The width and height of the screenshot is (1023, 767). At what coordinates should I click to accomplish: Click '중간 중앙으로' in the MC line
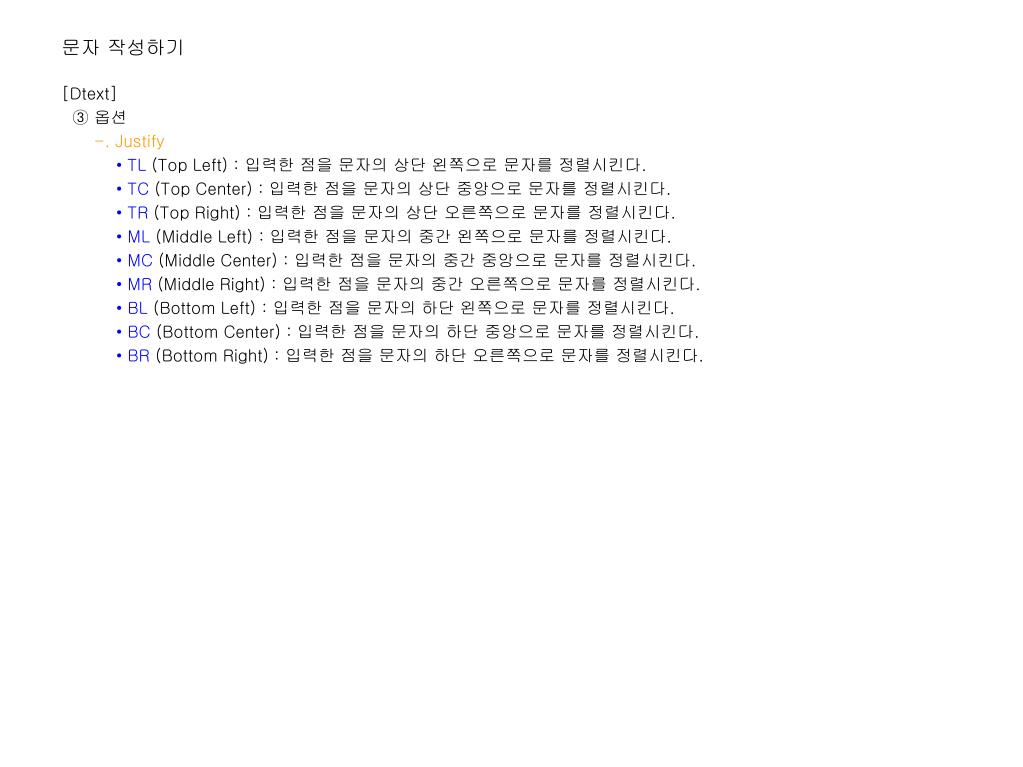(495, 260)
